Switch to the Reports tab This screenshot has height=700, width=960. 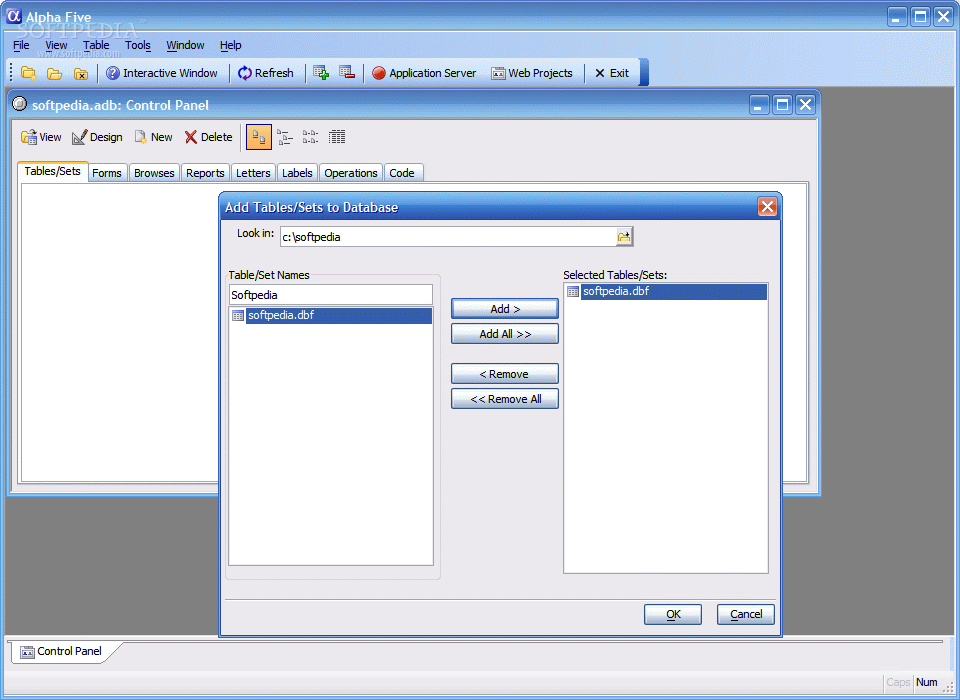coord(205,173)
